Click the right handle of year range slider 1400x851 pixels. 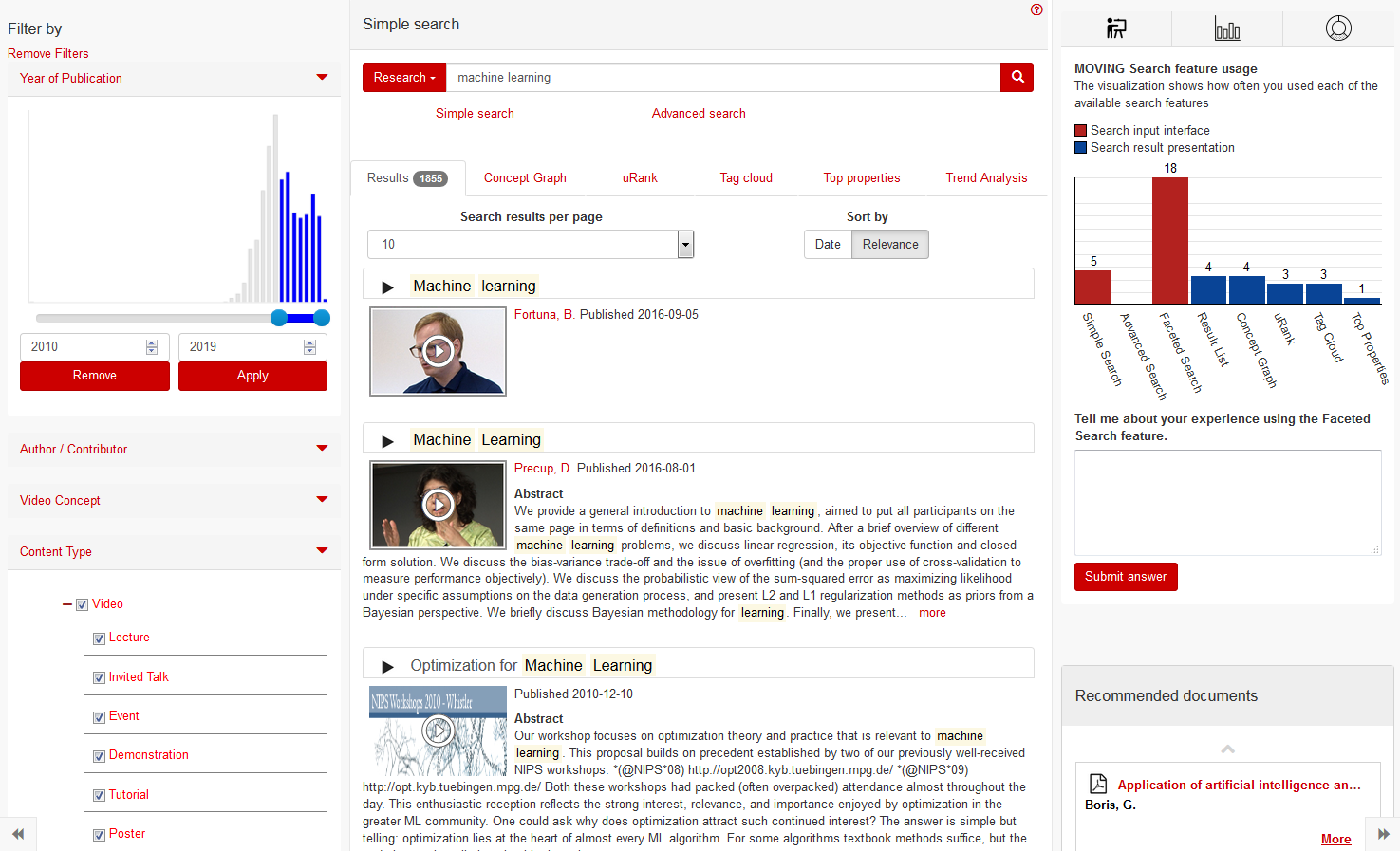(x=322, y=318)
